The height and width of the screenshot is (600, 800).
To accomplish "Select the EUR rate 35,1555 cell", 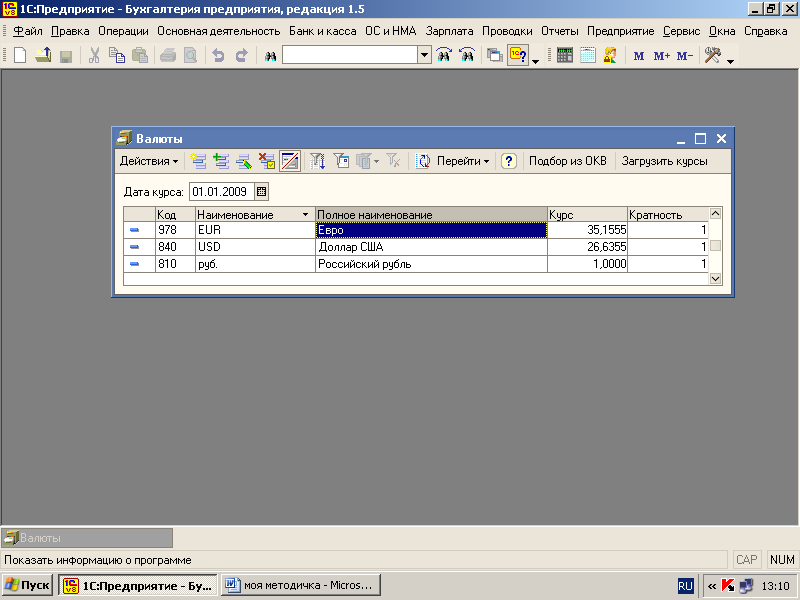I will tap(587, 230).
